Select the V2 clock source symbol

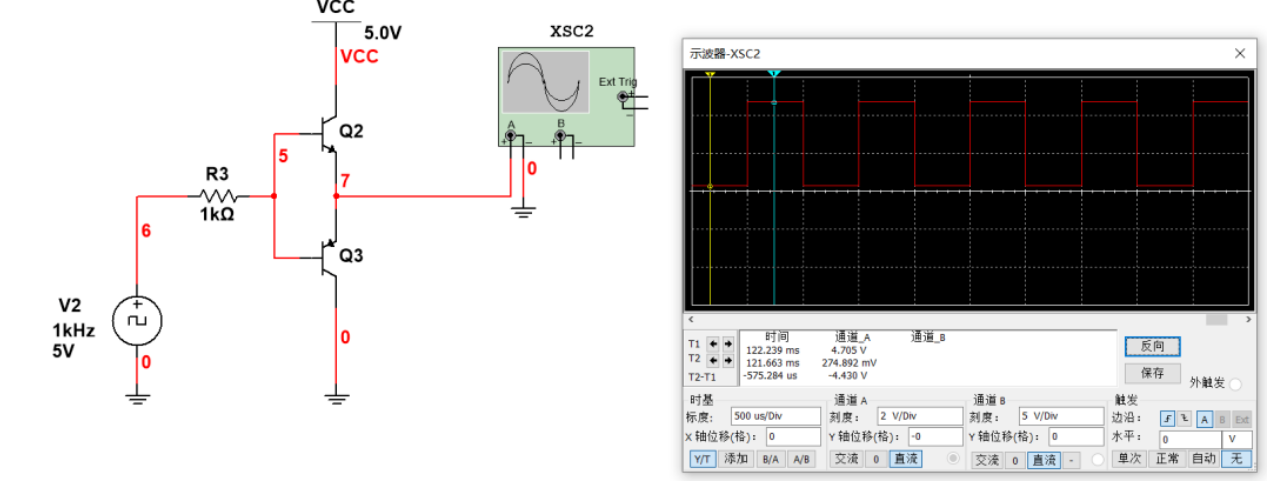click(138, 322)
